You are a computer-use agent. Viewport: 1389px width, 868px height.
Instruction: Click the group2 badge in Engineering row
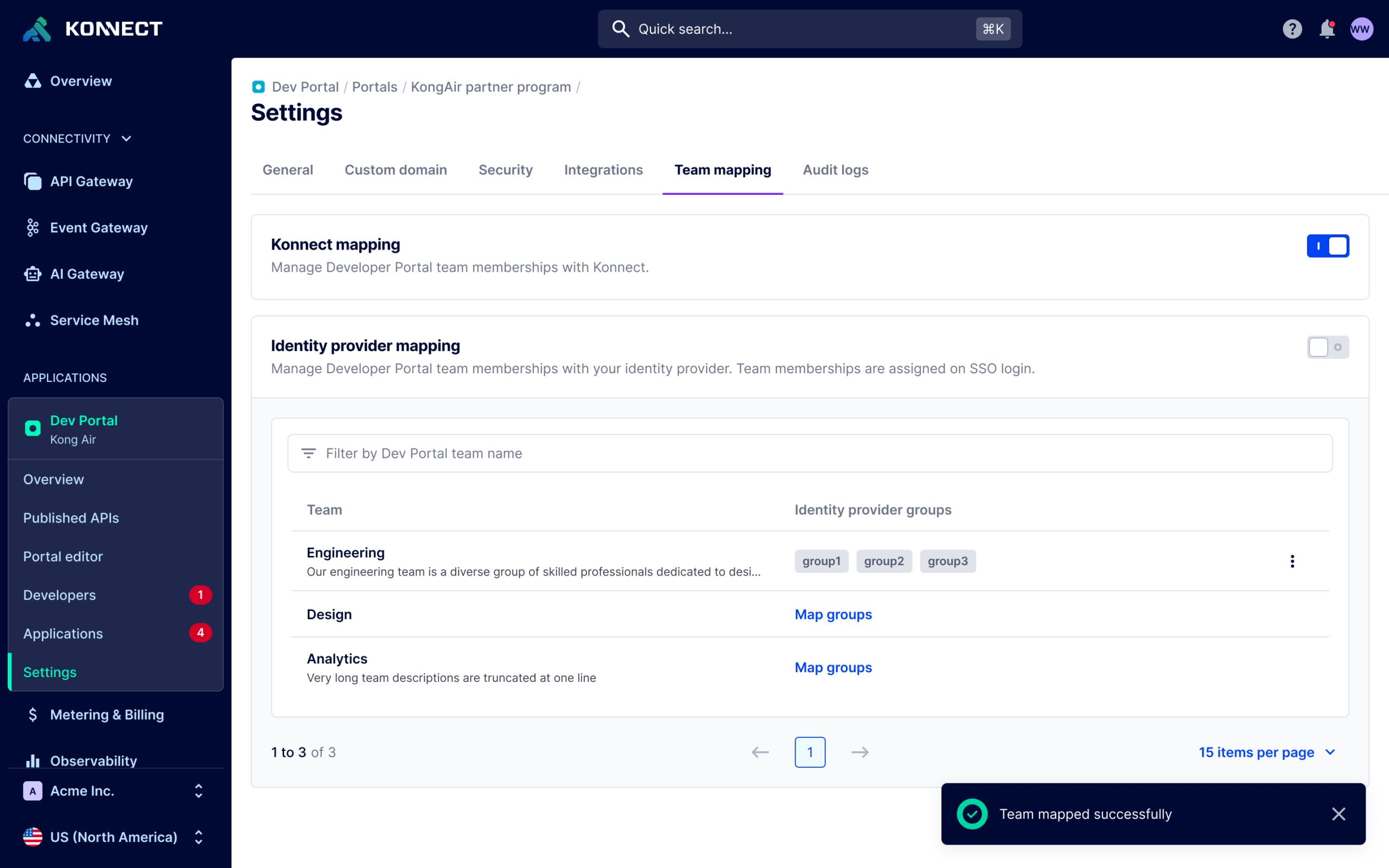[884, 561]
